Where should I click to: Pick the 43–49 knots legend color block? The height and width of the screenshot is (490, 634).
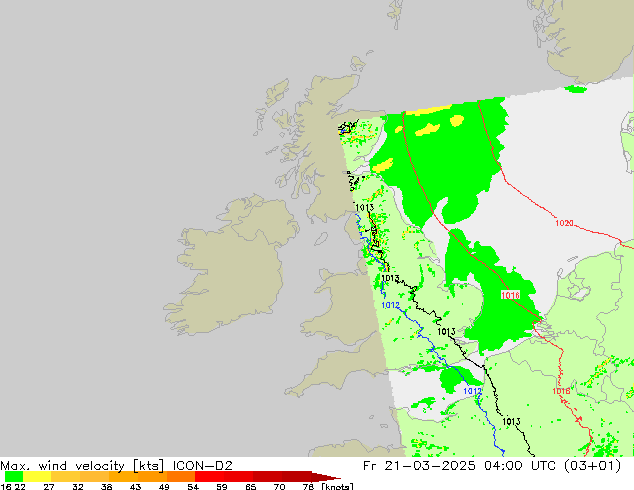(152, 476)
